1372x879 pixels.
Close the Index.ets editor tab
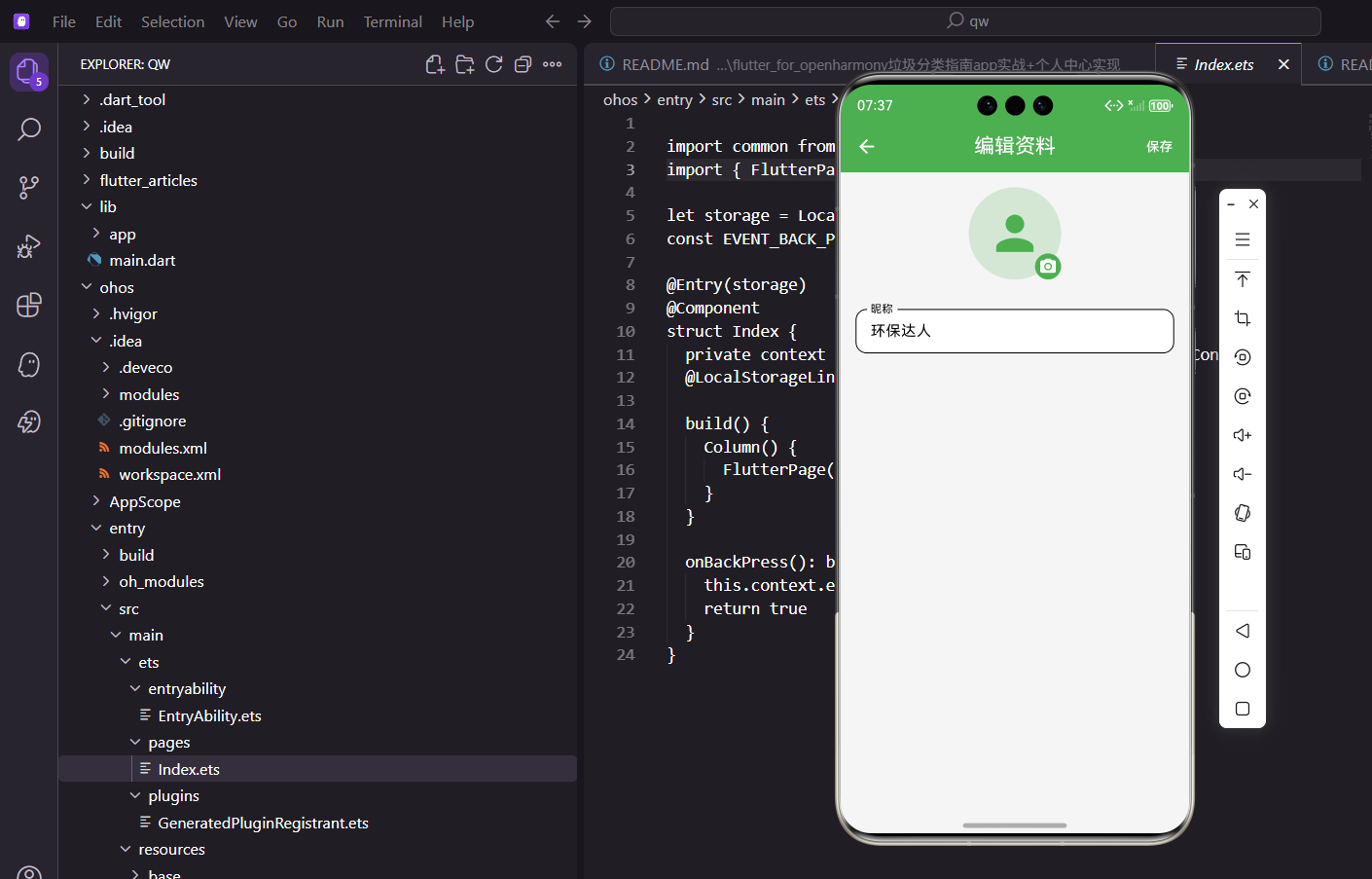[1283, 64]
